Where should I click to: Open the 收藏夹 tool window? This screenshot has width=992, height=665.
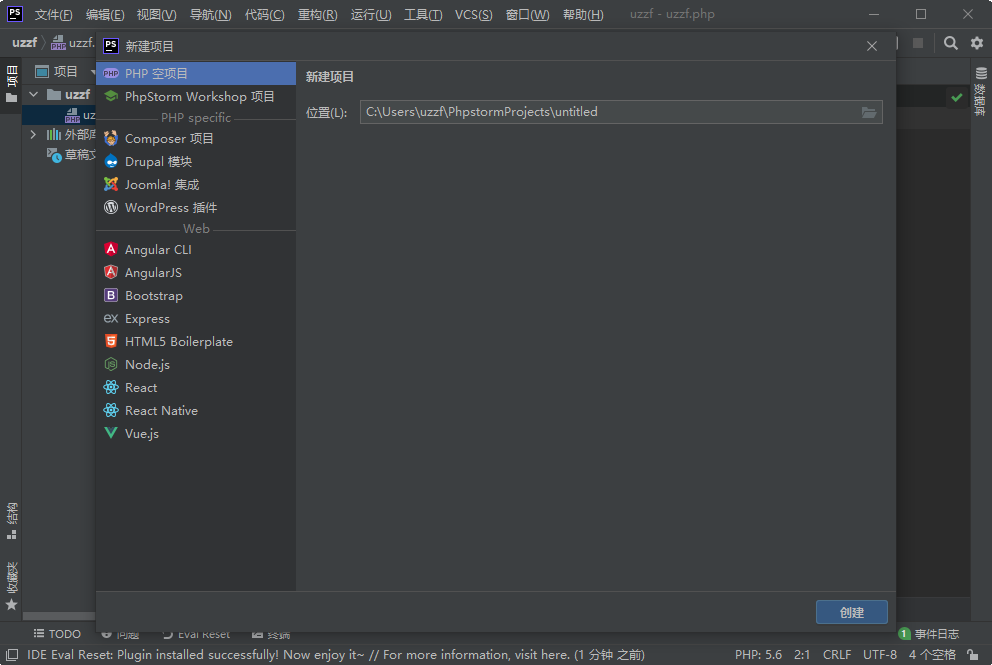(11, 586)
